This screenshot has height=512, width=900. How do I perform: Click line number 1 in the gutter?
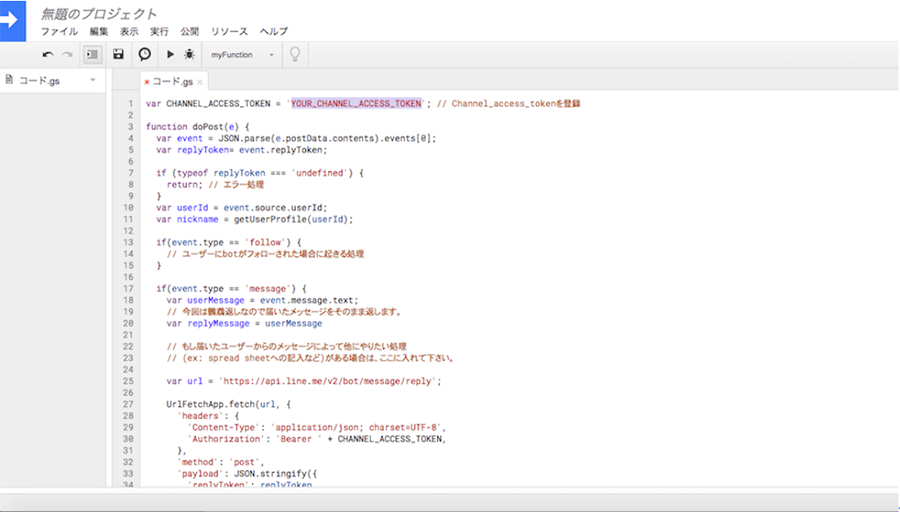130,103
